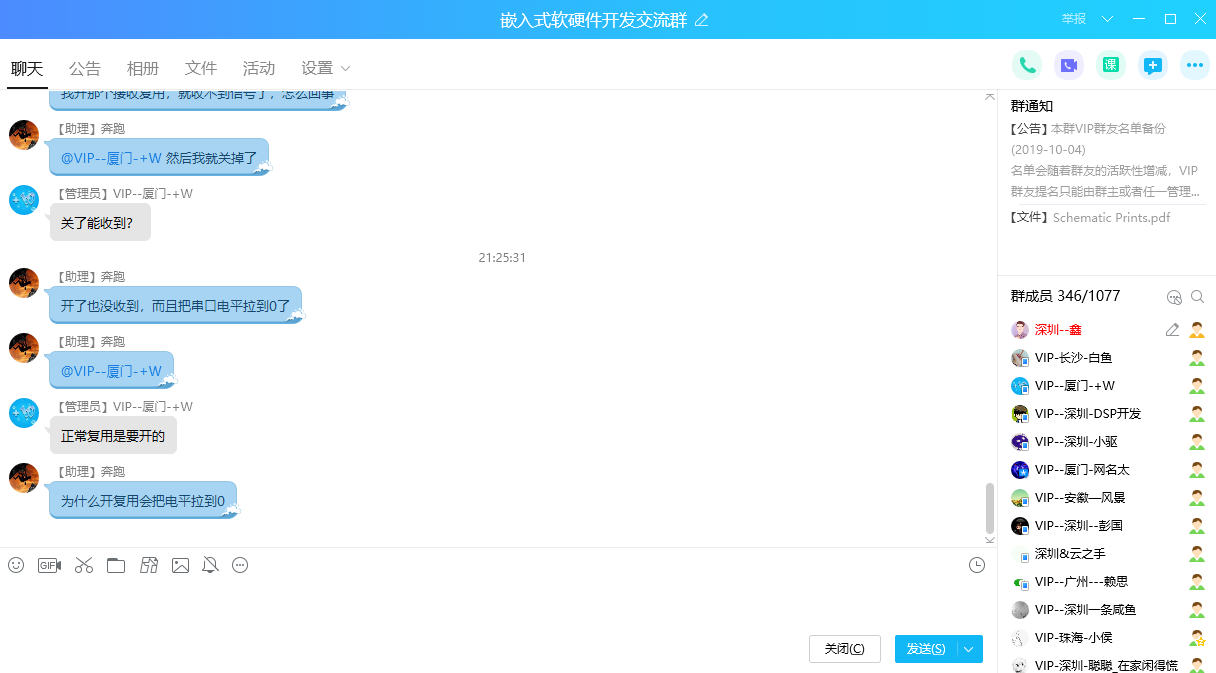Start a group voice call
The width and height of the screenshot is (1216, 673).
(1027, 64)
